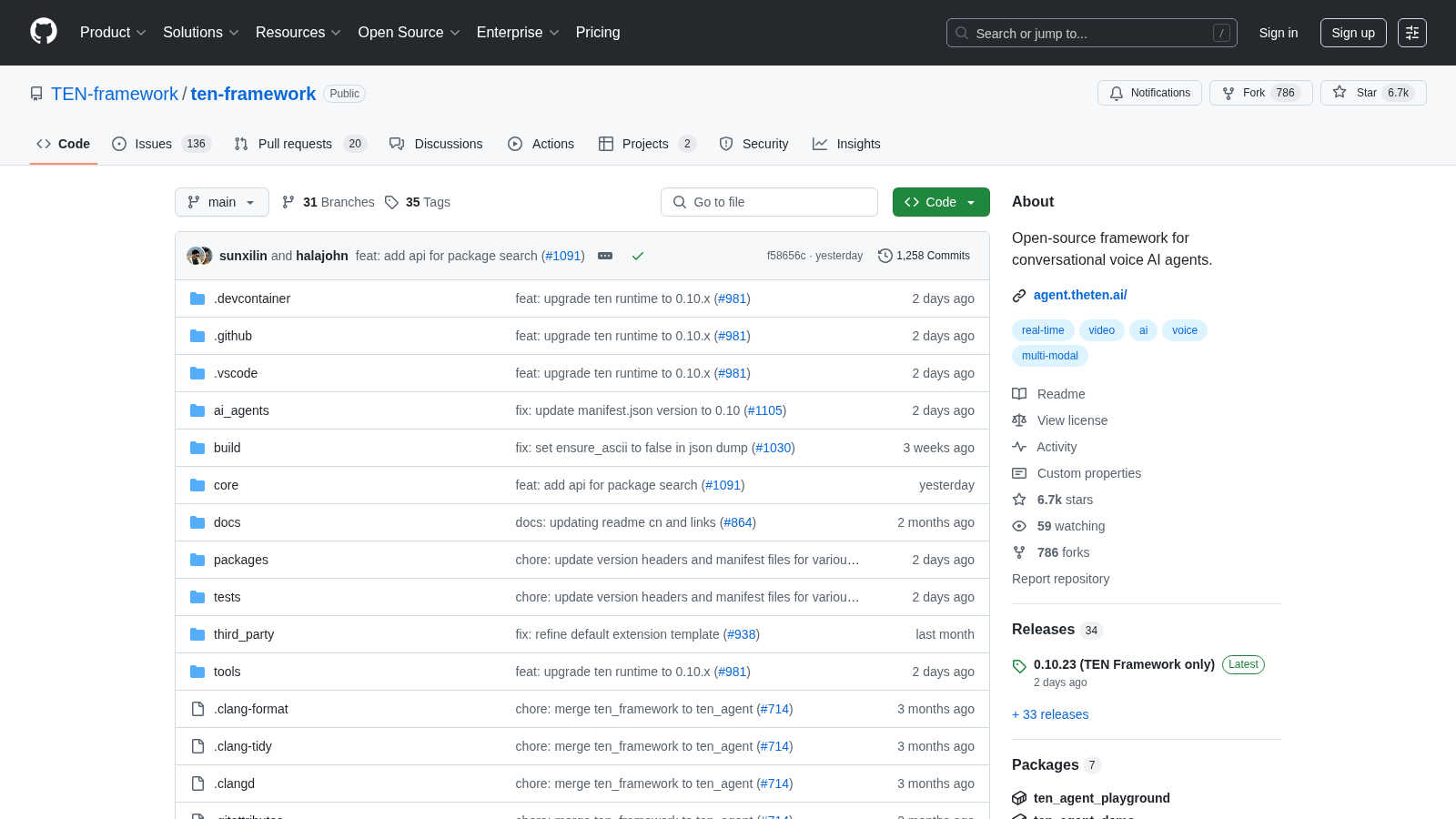
Task: Open the Pull requests tab
Action: pos(299,144)
